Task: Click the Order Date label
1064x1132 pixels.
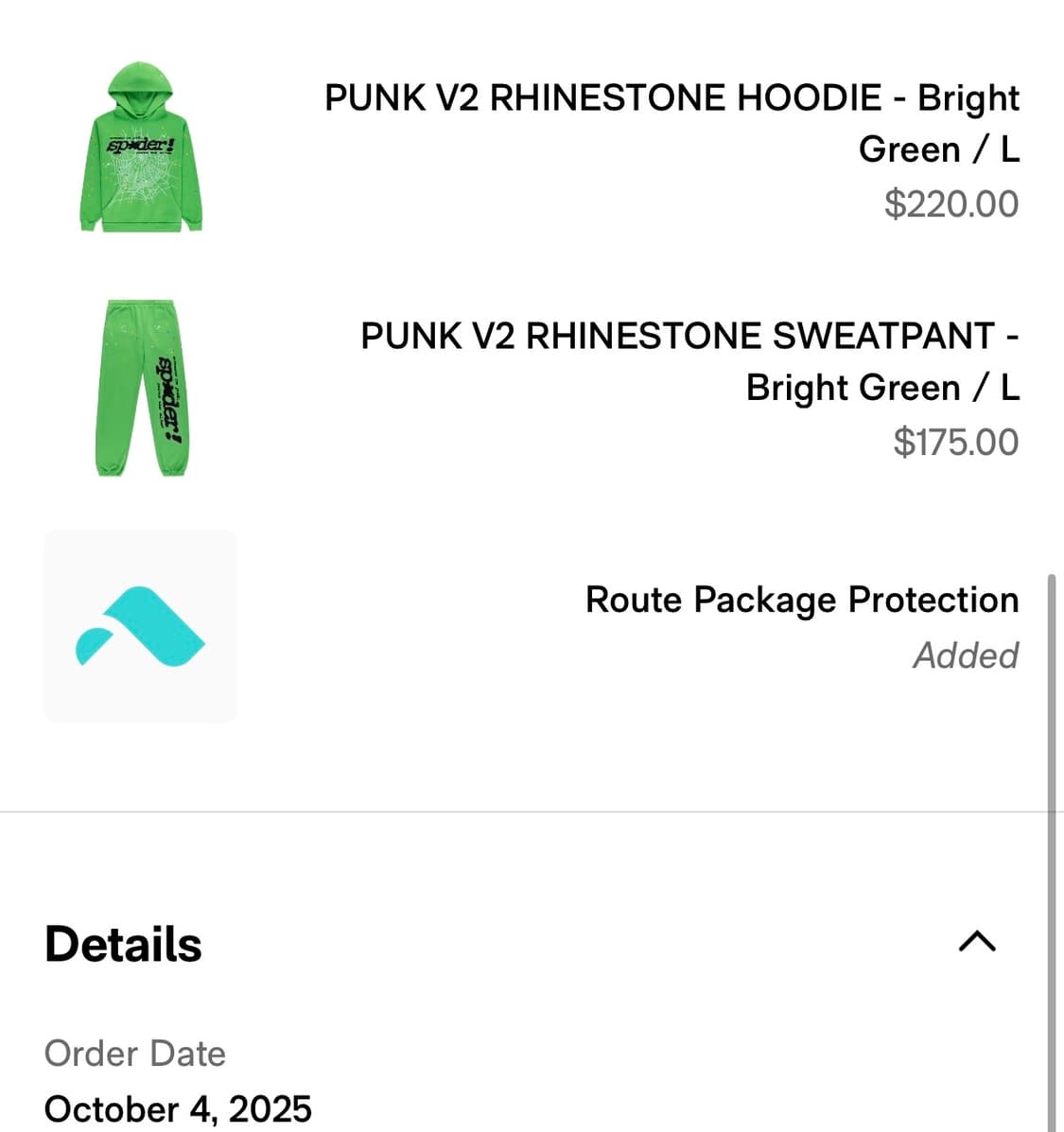Action: [x=135, y=1053]
